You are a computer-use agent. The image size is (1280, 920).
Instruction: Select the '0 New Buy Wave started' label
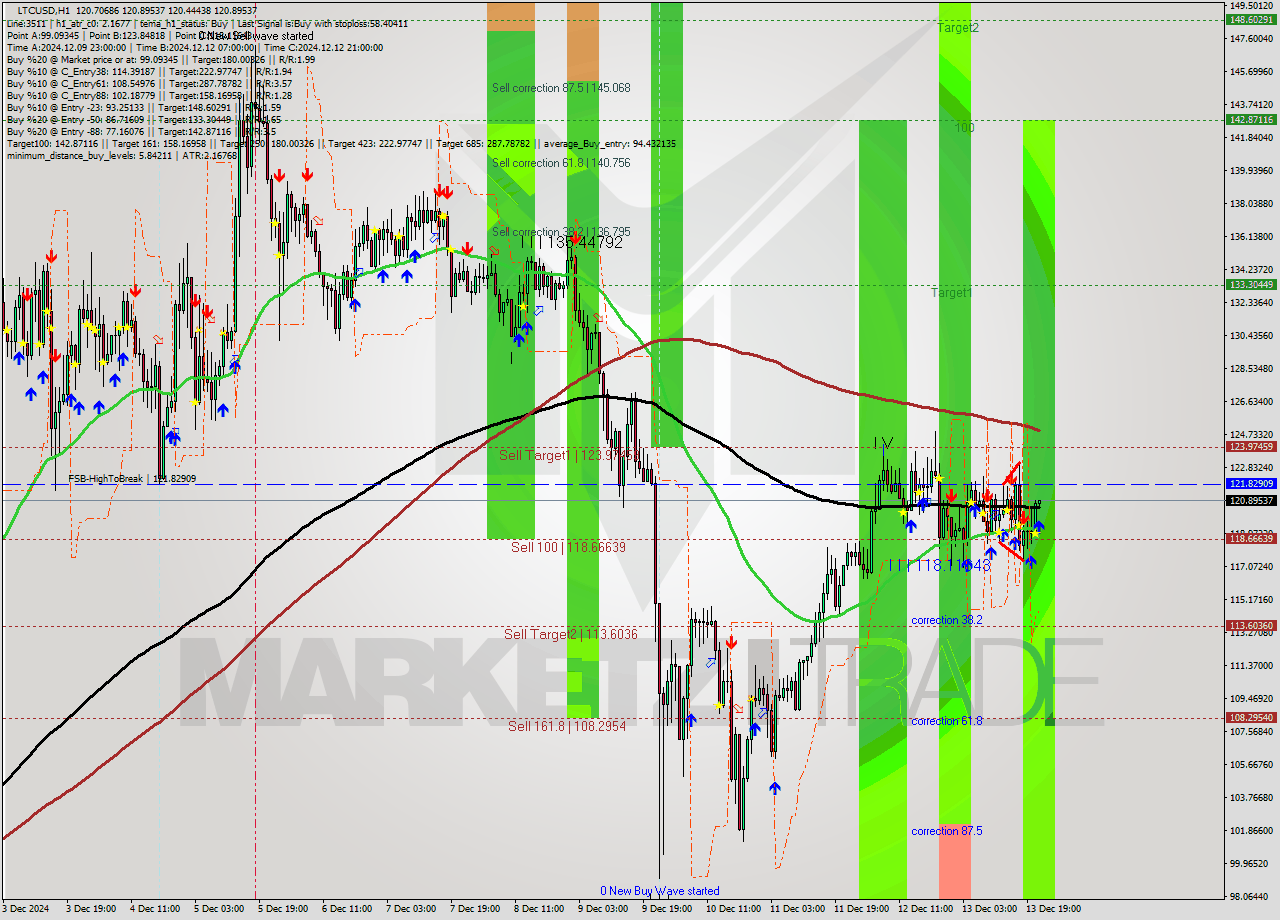point(660,891)
